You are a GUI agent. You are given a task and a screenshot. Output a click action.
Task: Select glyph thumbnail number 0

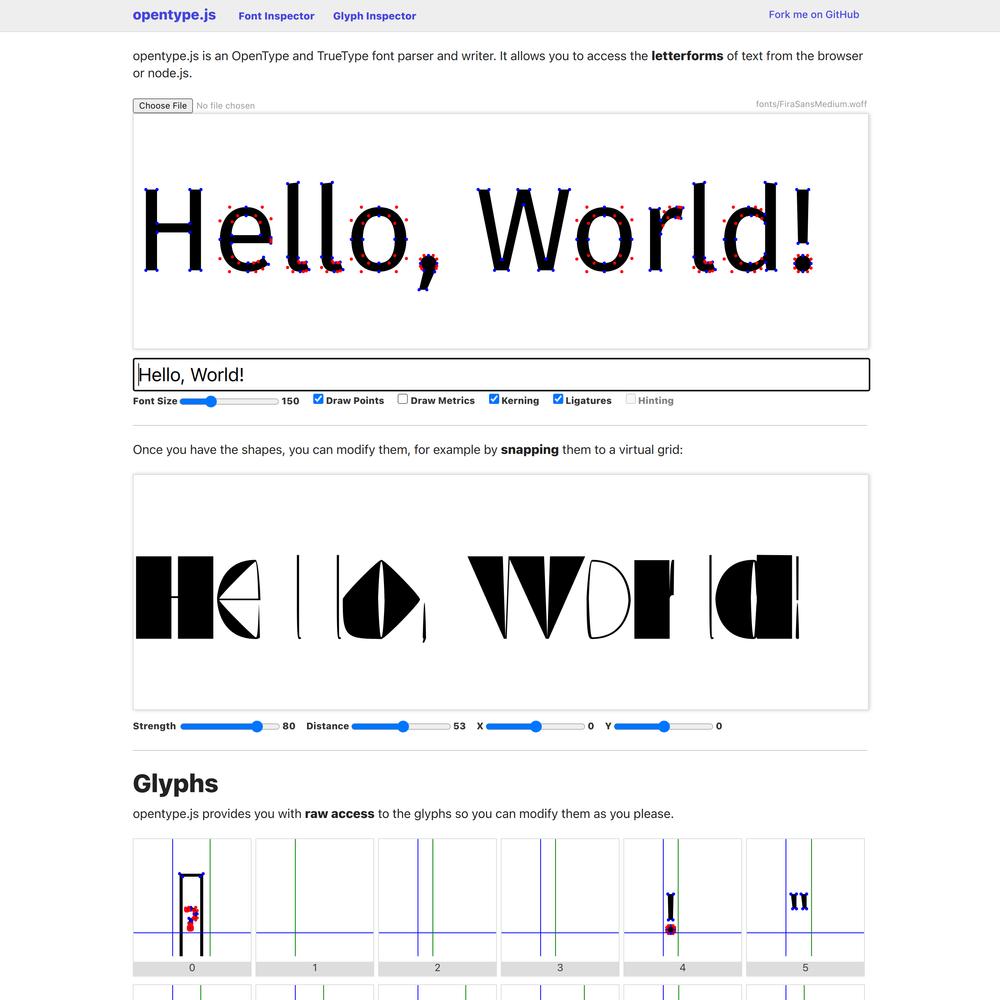pos(192,907)
